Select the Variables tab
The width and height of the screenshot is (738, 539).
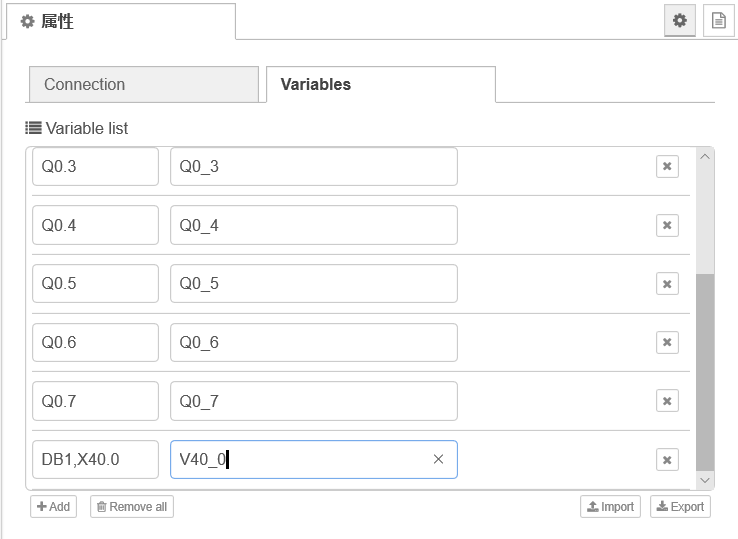(x=380, y=85)
